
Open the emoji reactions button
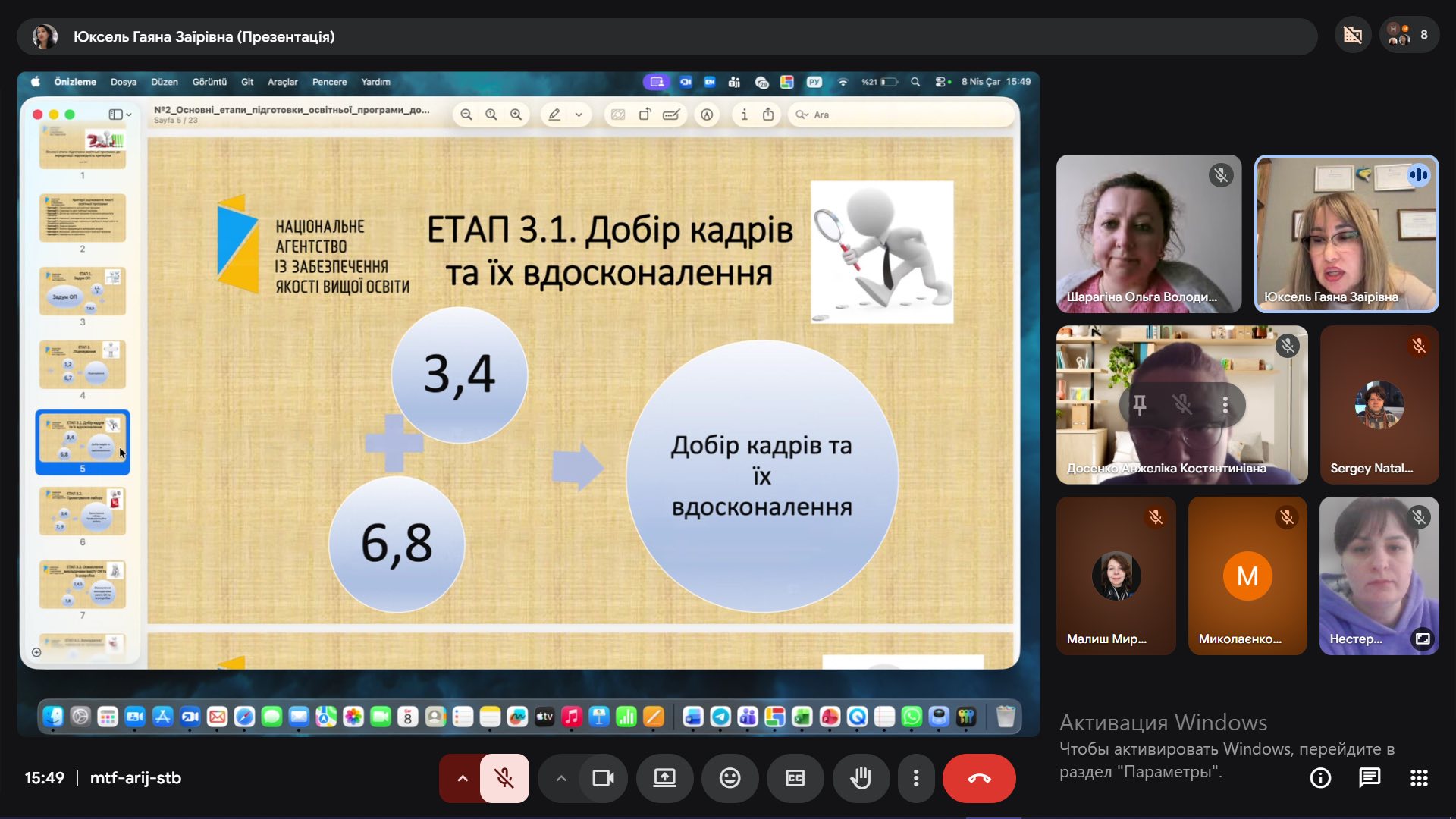(730, 778)
